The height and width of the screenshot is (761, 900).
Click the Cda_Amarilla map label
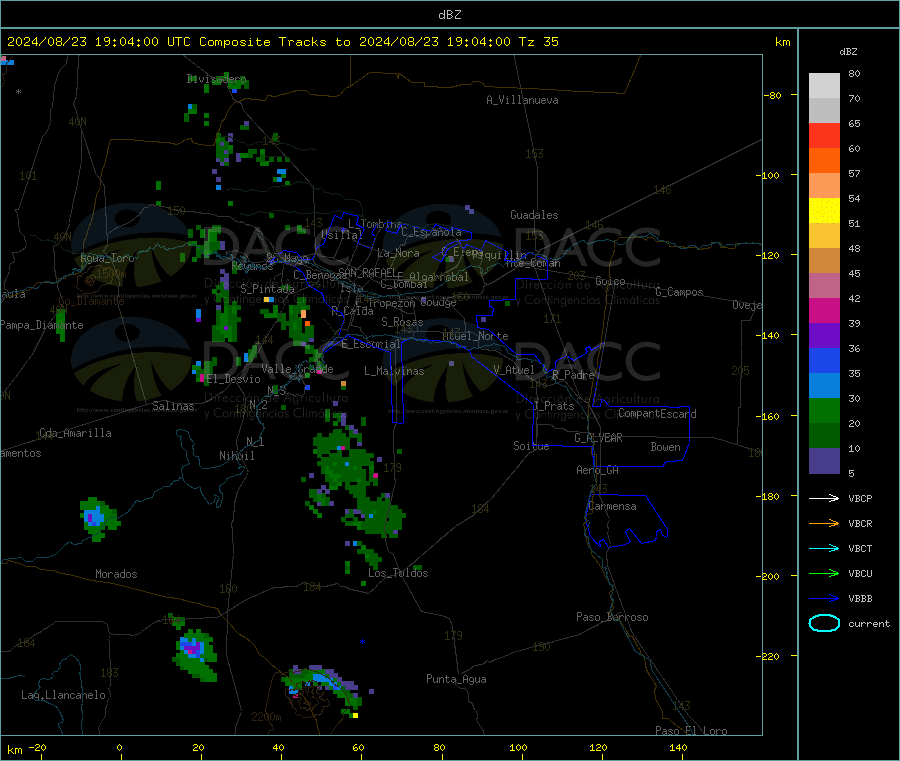tap(75, 433)
